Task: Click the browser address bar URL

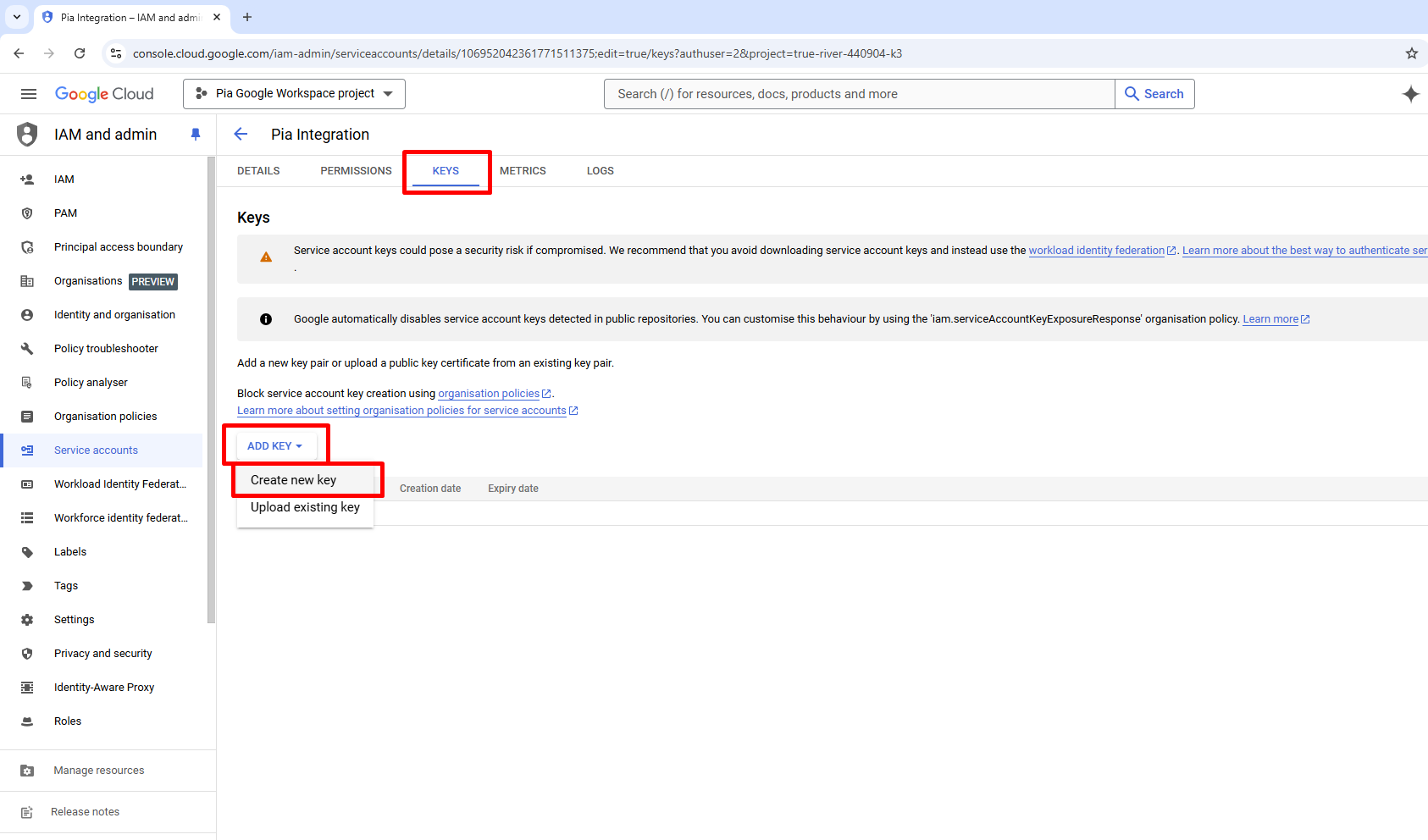Action: [518, 53]
